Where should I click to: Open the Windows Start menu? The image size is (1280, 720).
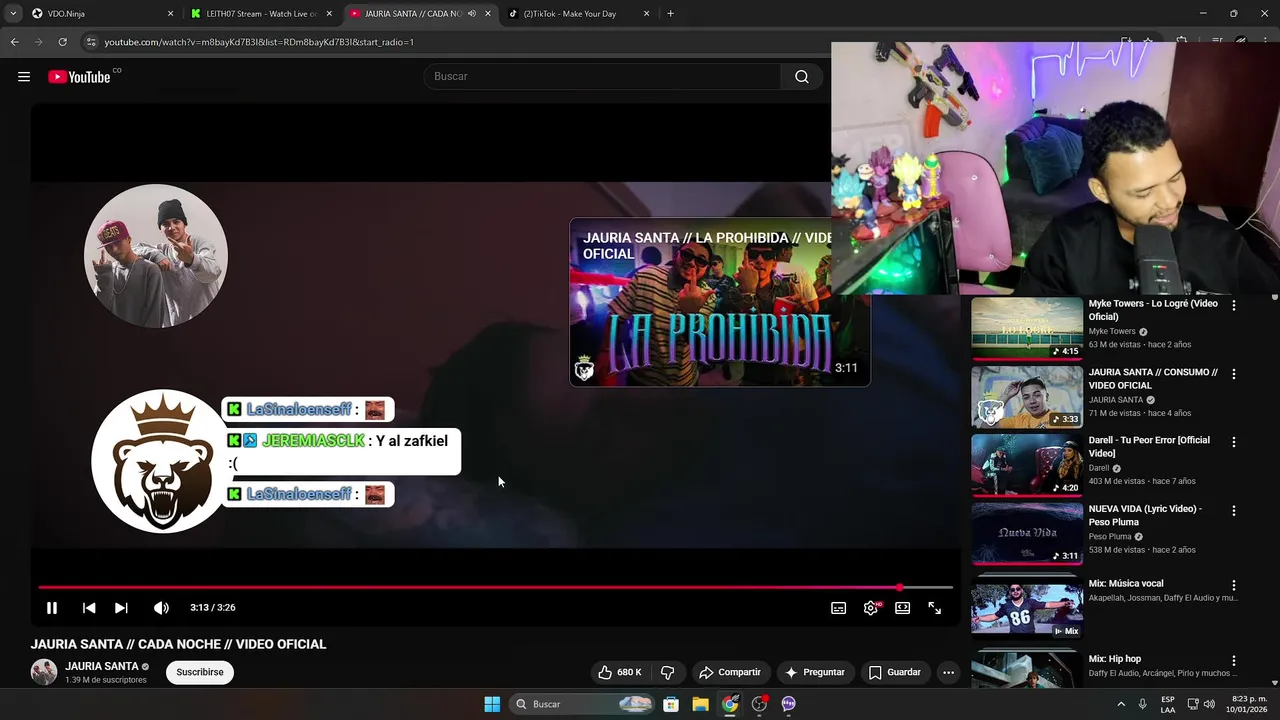coord(492,704)
